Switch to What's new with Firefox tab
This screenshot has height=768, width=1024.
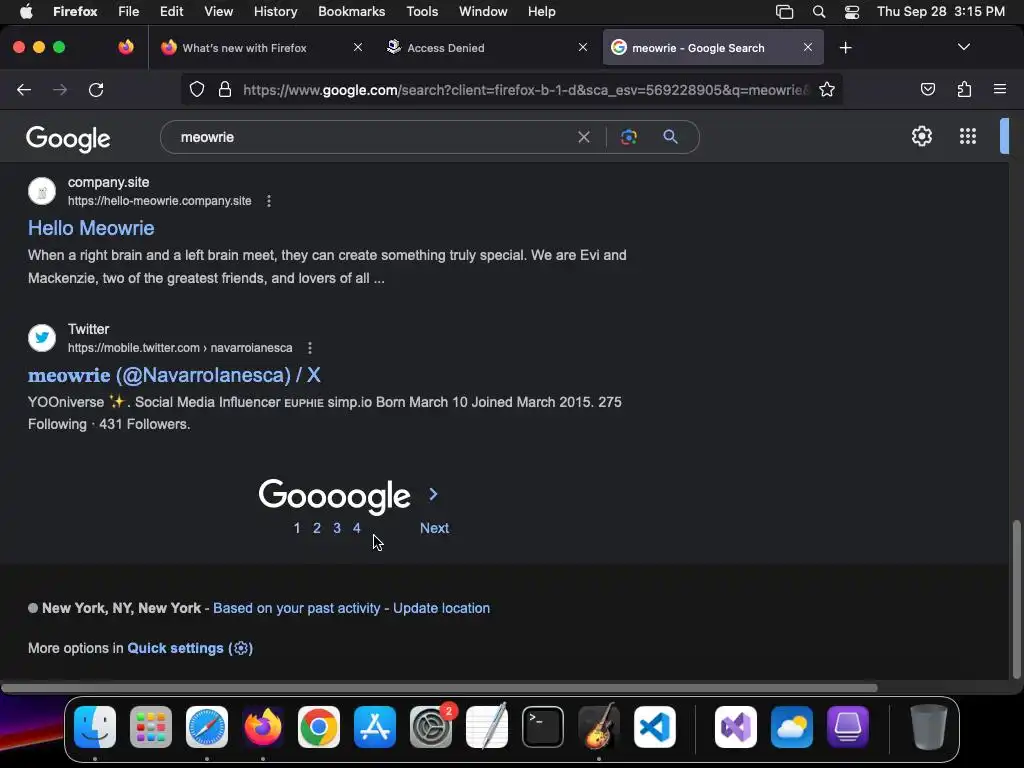click(x=261, y=48)
